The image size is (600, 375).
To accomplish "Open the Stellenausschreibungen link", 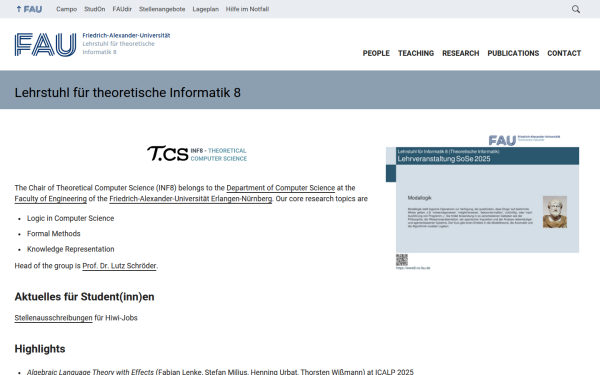I will (x=53, y=318).
